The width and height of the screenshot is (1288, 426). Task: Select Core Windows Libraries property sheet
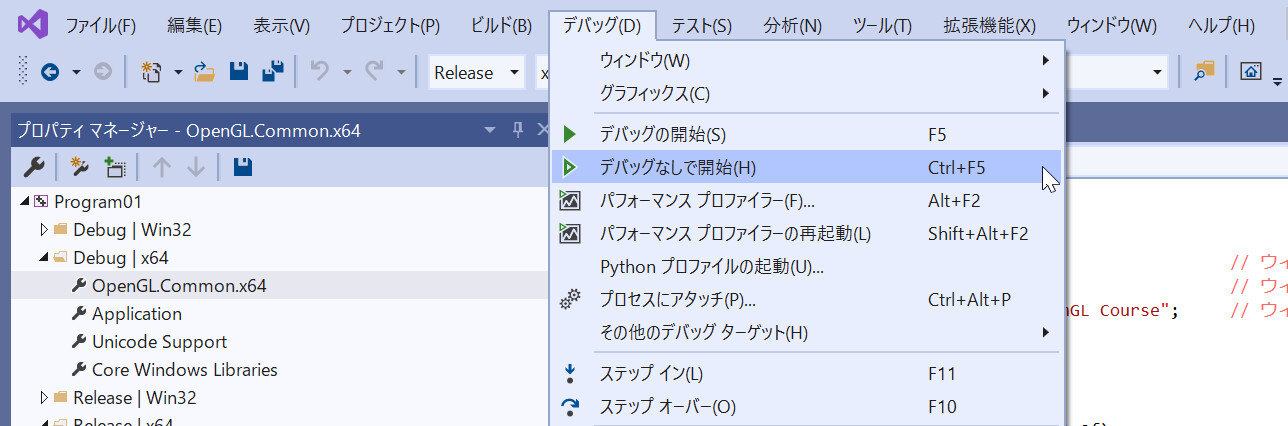point(184,370)
